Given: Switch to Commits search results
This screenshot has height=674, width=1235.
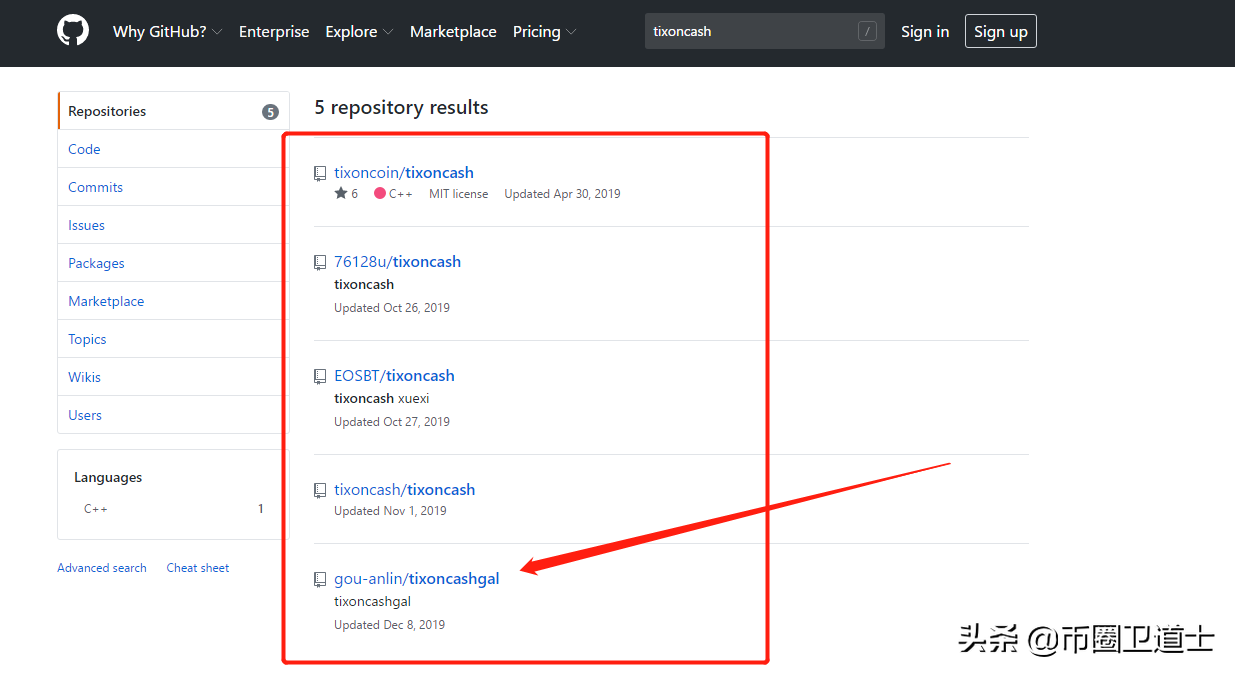Looking at the screenshot, I should tap(173, 187).
